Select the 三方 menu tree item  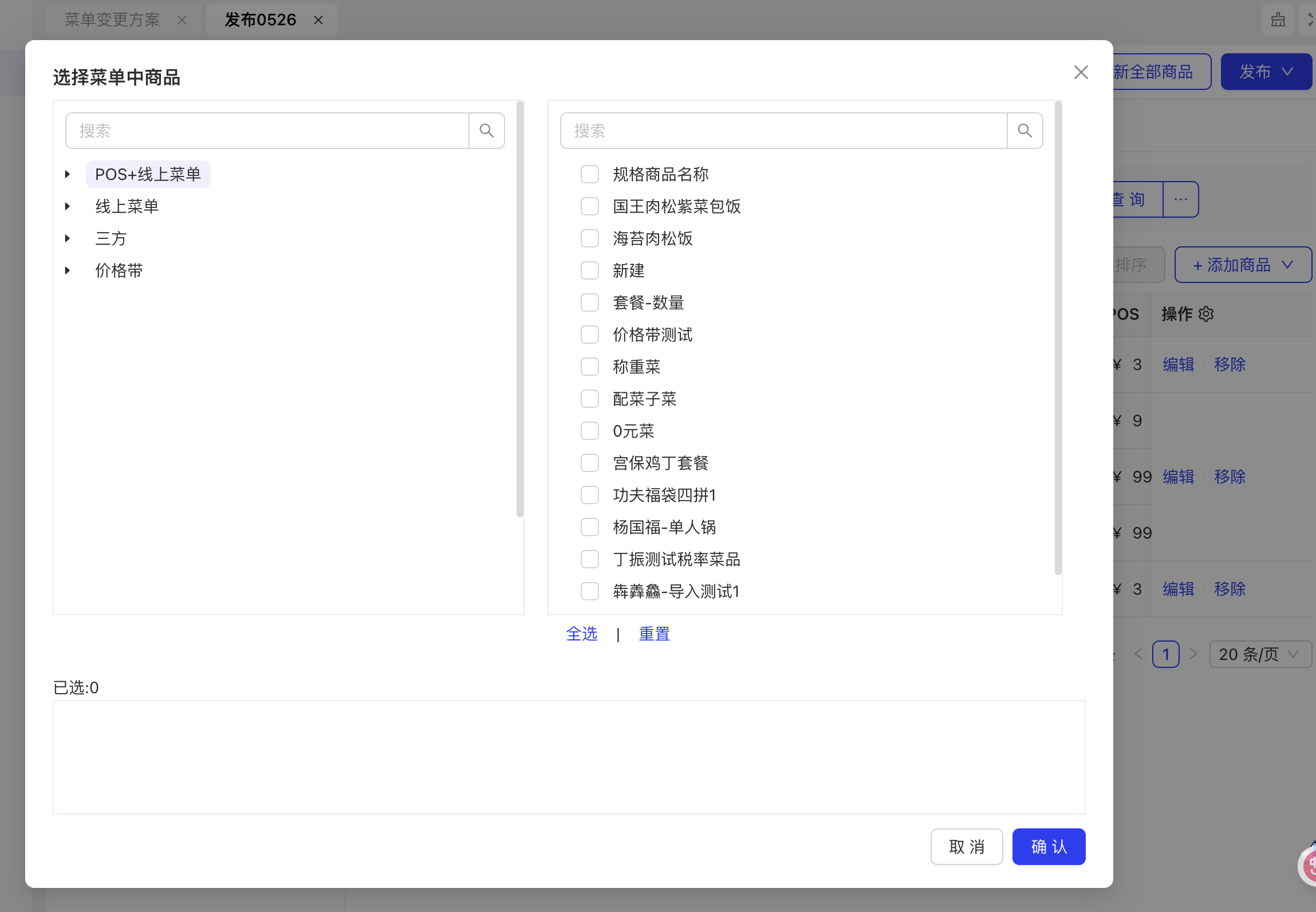tap(111, 238)
